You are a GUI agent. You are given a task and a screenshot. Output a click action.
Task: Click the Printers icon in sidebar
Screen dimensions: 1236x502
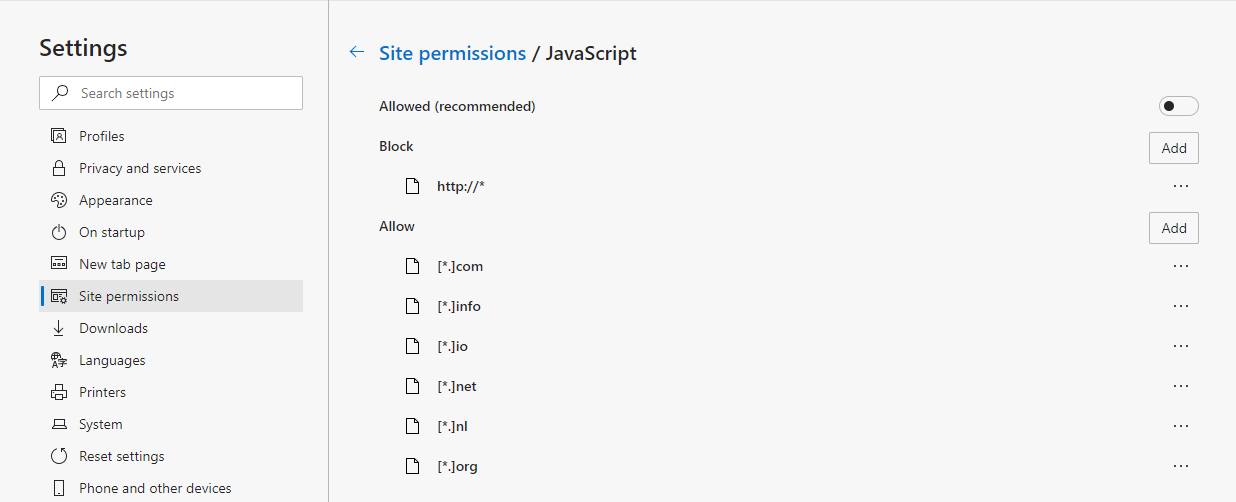point(59,392)
